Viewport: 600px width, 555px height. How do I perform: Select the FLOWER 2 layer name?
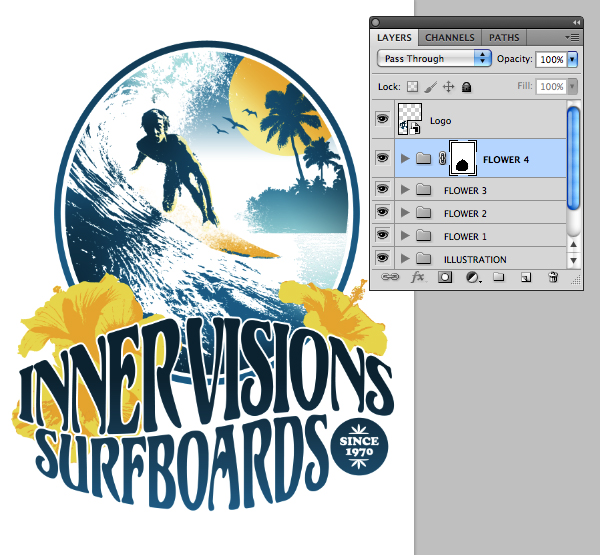[x=465, y=213]
